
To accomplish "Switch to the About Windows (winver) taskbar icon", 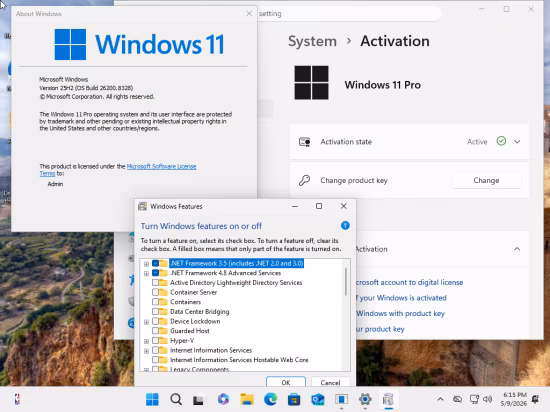I will [341, 399].
